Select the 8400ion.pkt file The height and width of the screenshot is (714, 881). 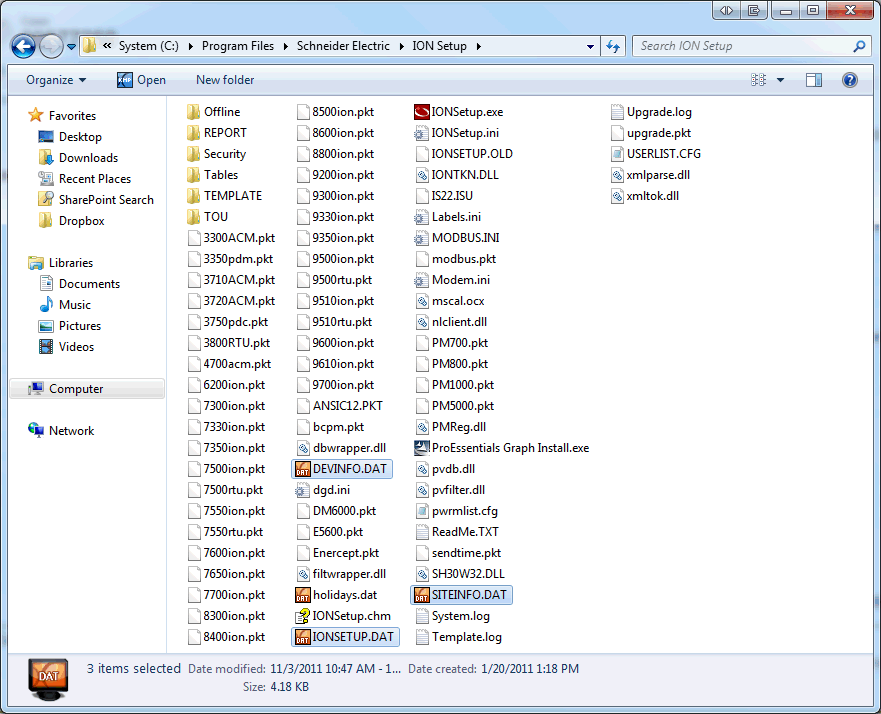click(x=226, y=637)
